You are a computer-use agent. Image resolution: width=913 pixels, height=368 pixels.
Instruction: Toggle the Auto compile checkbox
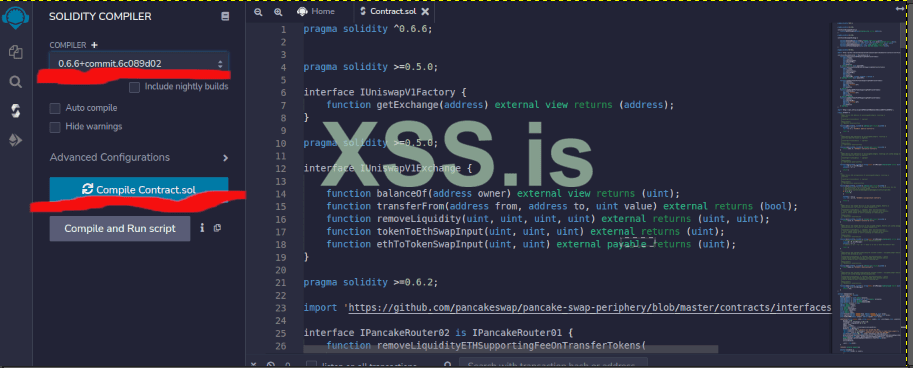coord(55,108)
